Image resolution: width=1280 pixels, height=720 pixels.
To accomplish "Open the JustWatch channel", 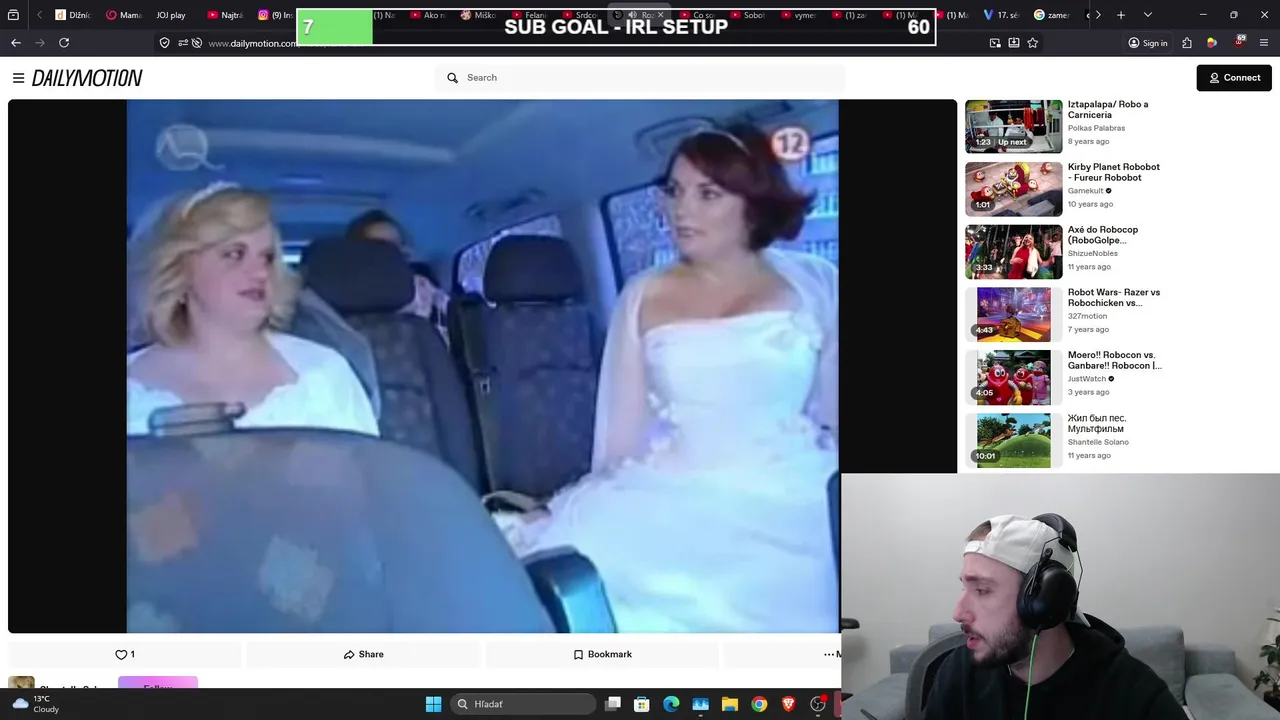I will [1087, 379].
